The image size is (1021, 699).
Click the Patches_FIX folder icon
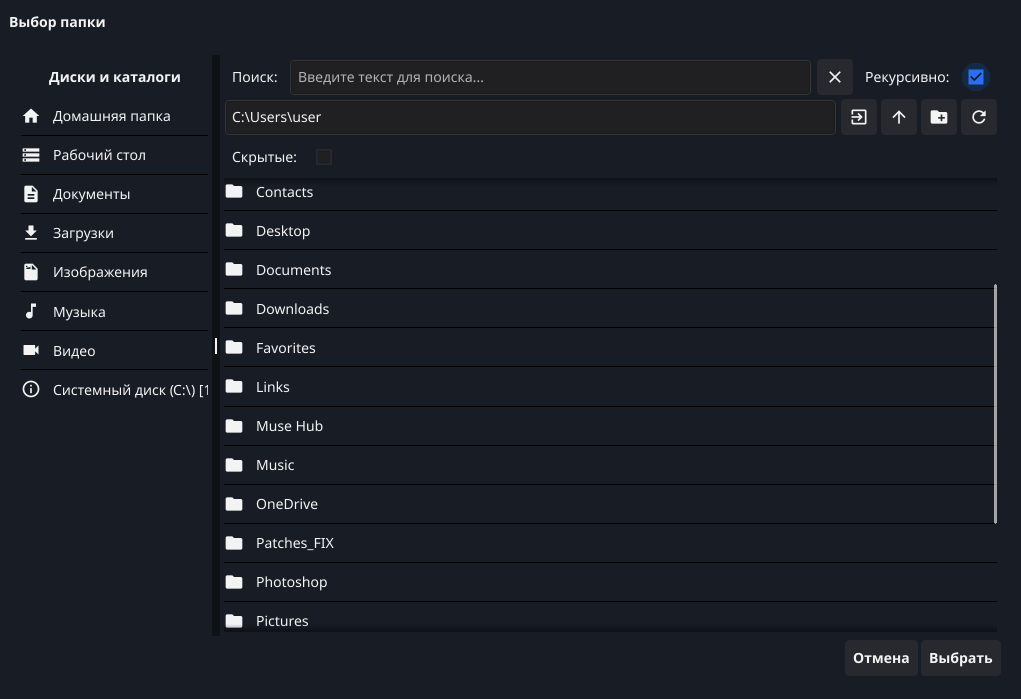pos(234,543)
